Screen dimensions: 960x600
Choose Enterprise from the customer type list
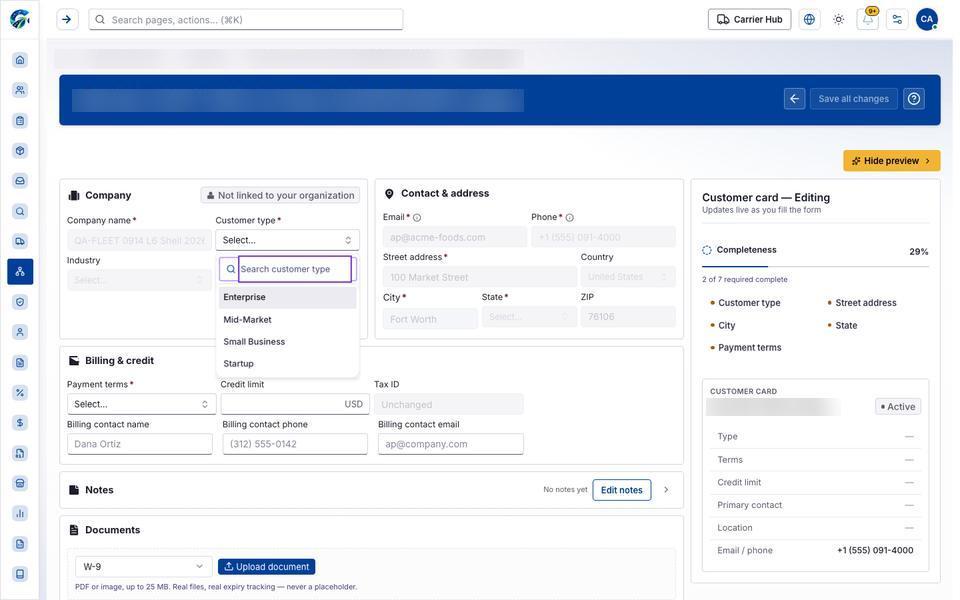(287, 297)
